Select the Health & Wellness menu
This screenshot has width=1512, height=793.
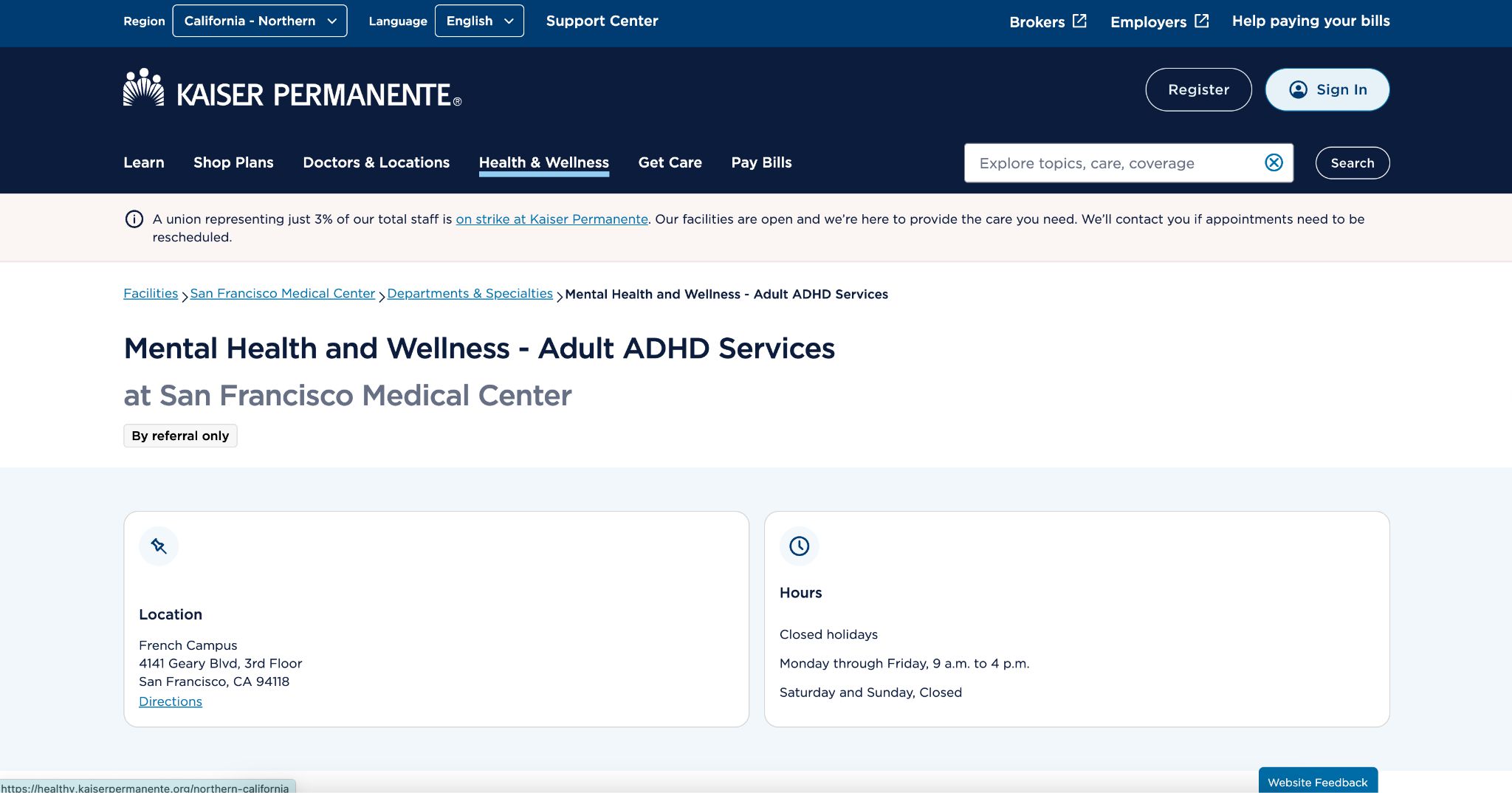(x=543, y=162)
